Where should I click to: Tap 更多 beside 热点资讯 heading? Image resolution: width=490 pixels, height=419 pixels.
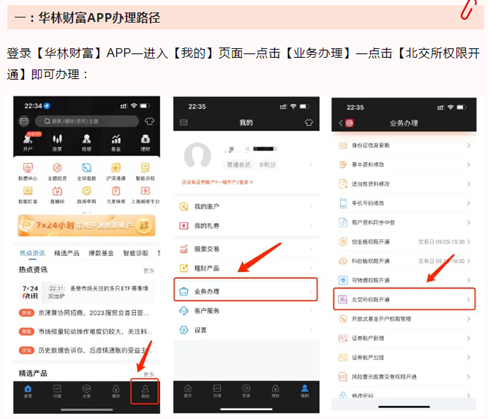pos(149,270)
